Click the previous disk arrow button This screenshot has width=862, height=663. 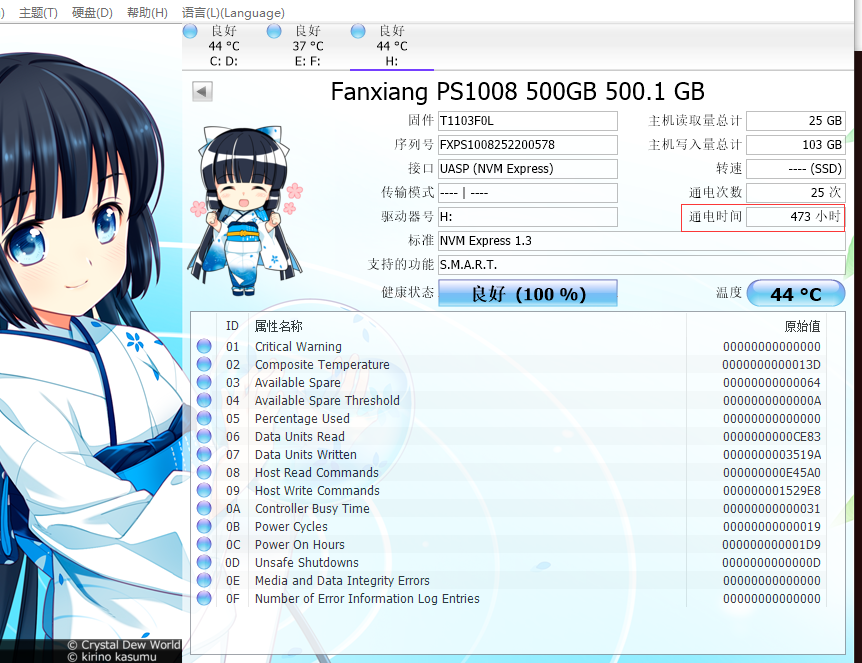click(x=202, y=91)
